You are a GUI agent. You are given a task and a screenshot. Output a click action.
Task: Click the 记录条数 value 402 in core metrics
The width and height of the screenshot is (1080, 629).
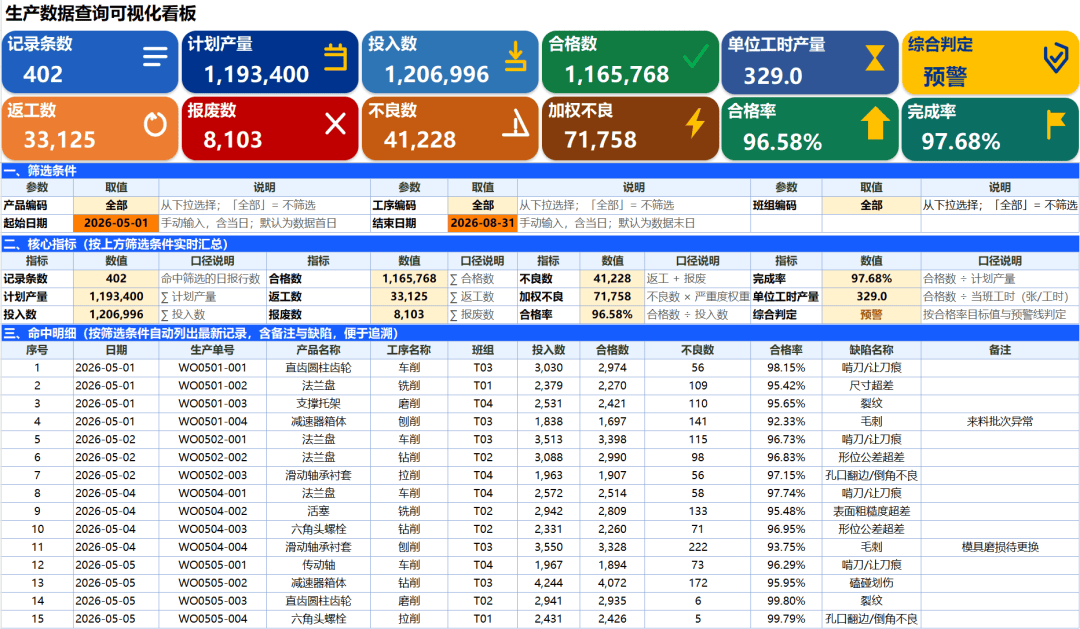(x=116, y=279)
